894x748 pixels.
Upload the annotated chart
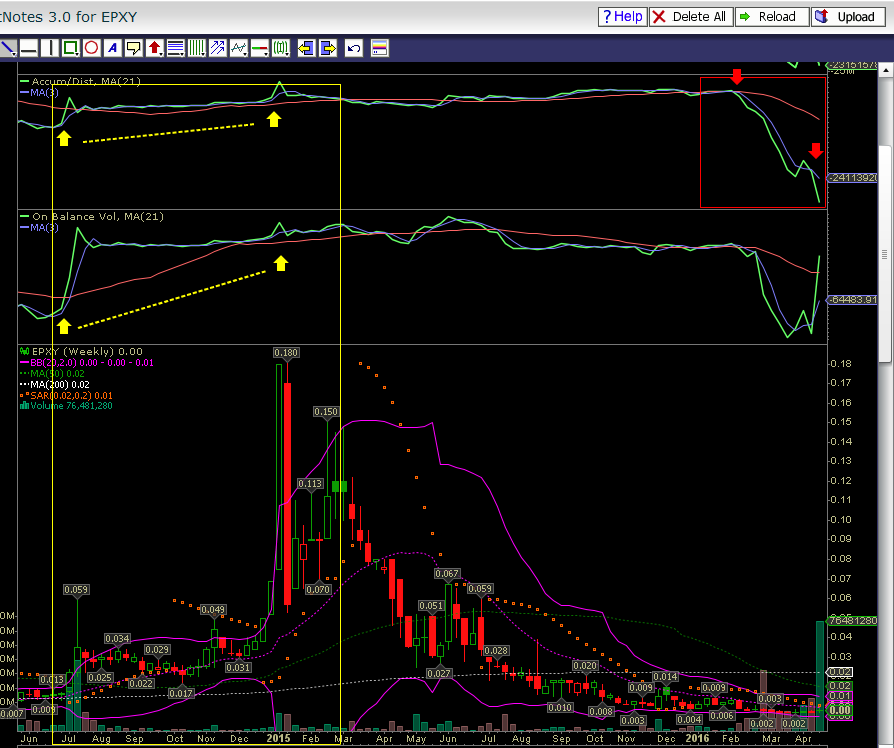click(x=848, y=17)
